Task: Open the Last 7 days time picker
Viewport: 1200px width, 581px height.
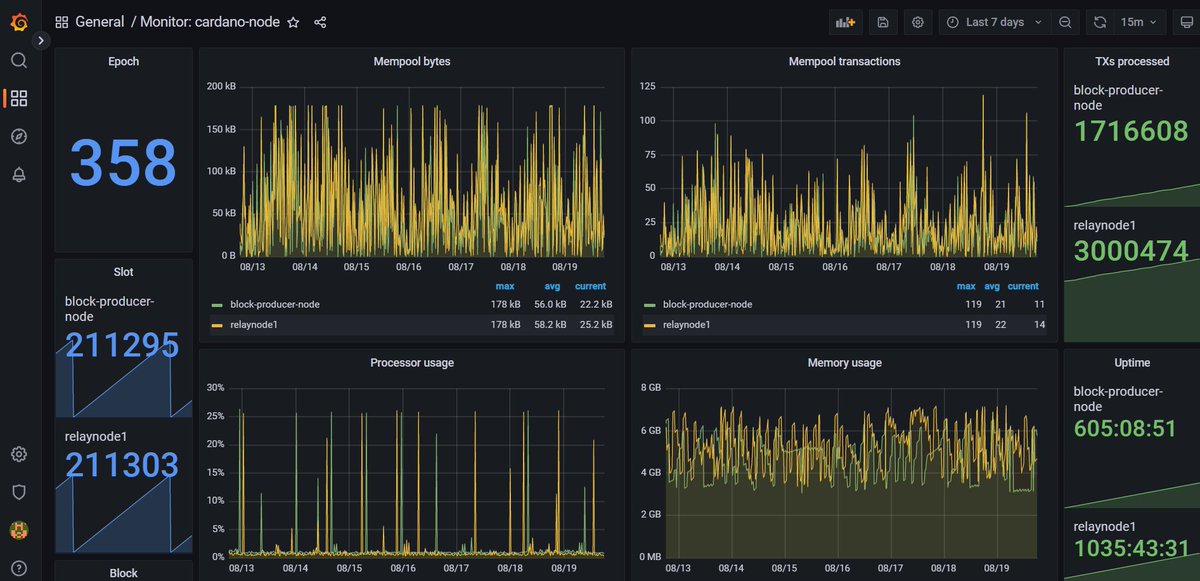Action: point(994,22)
